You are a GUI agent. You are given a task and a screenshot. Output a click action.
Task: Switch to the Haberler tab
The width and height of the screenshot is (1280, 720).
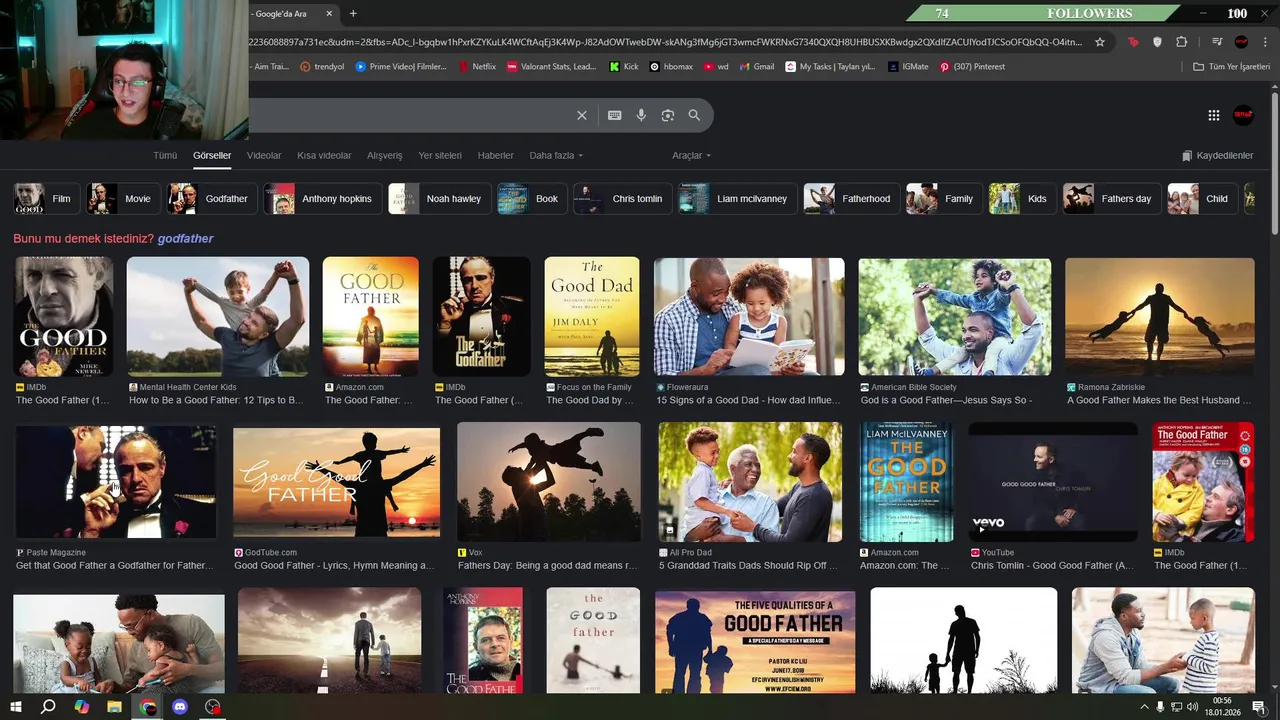(x=495, y=156)
